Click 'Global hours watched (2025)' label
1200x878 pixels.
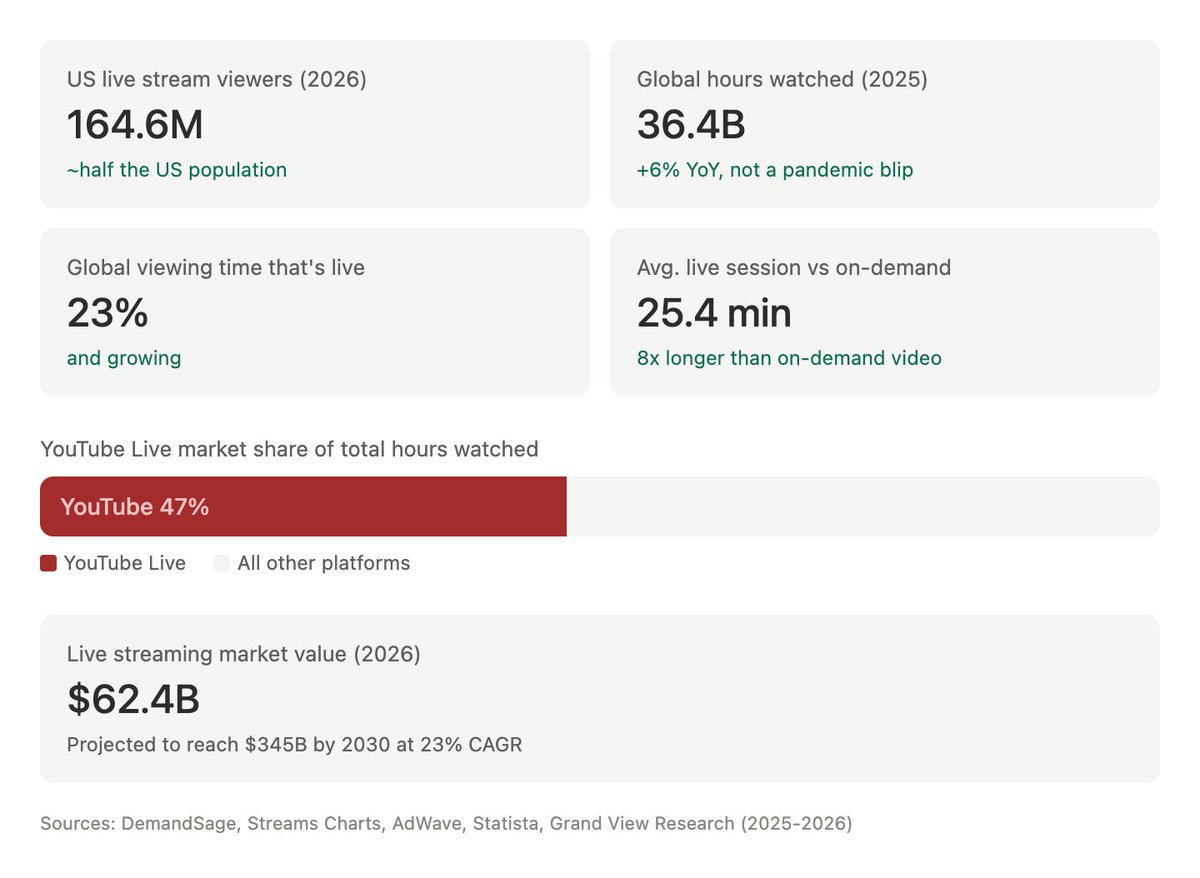[782, 80]
